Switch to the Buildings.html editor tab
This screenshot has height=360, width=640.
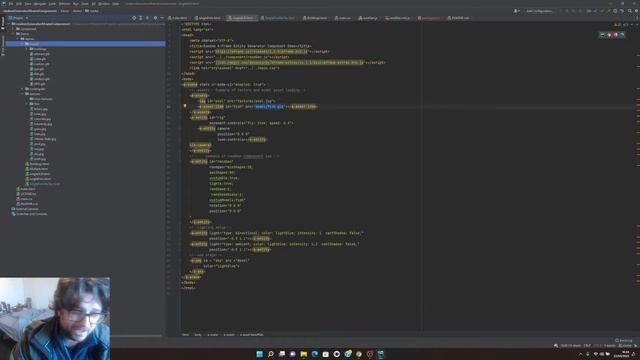point(315,18)
